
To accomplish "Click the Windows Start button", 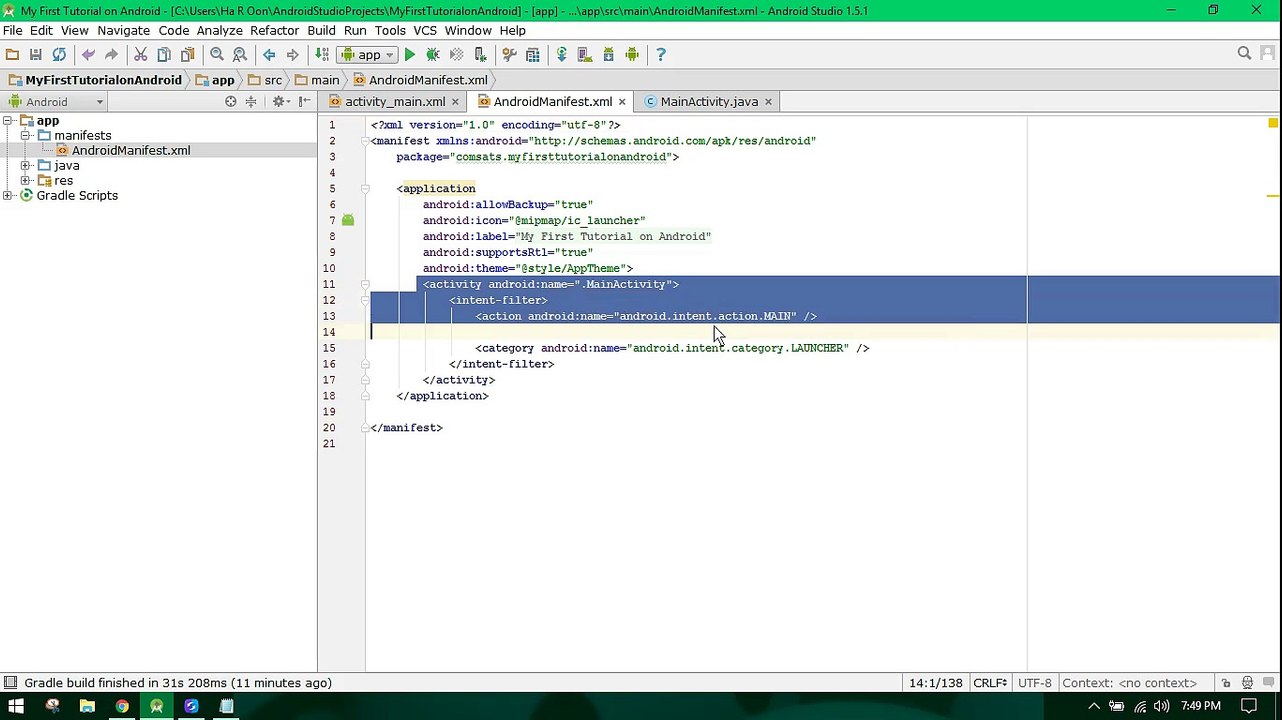I will pos(16,706).
